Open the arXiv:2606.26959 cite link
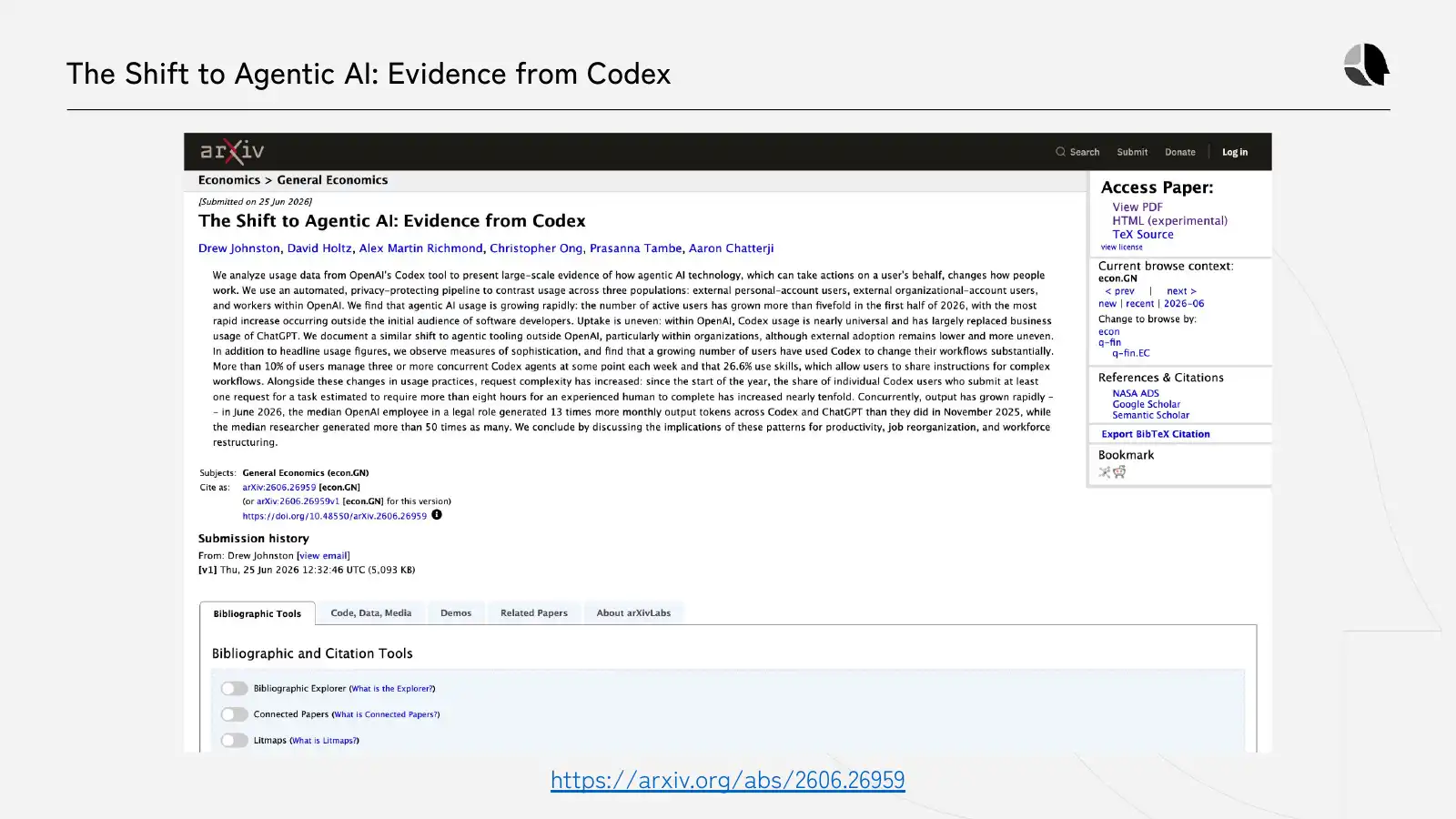The width and height of the screenshot is (1456, 819). (x=278, y=488)
